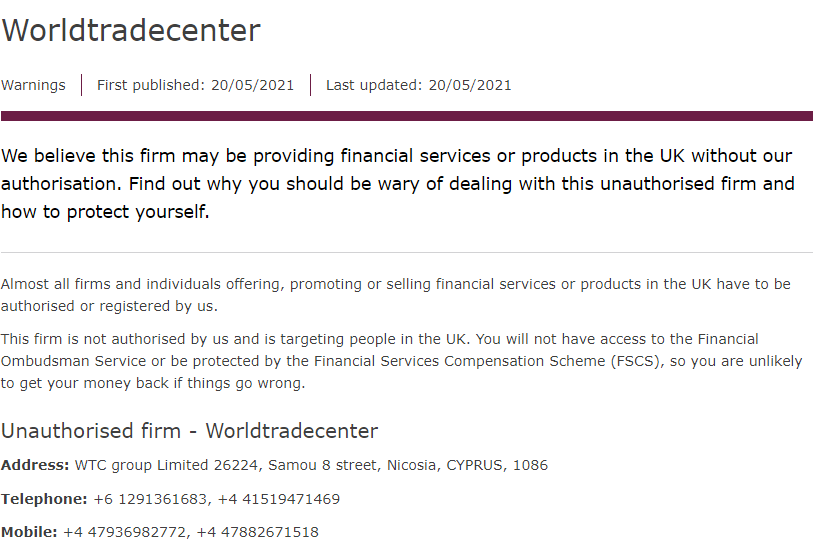835x546 pixels.
Task: Click the 'unauthorised firm' phrase in intro
Action: [677, 184]
